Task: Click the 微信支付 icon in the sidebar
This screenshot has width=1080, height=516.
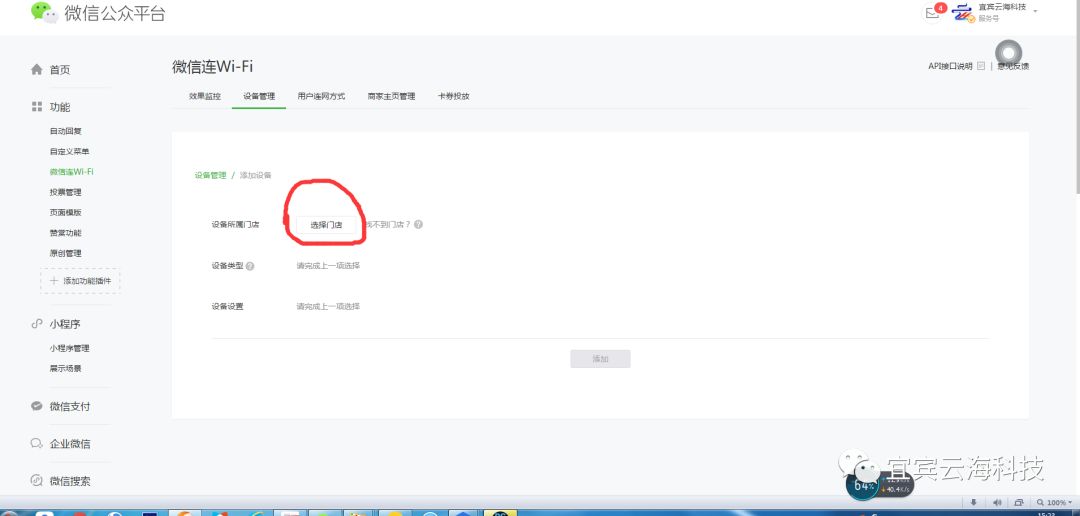Action: point(37,406)
